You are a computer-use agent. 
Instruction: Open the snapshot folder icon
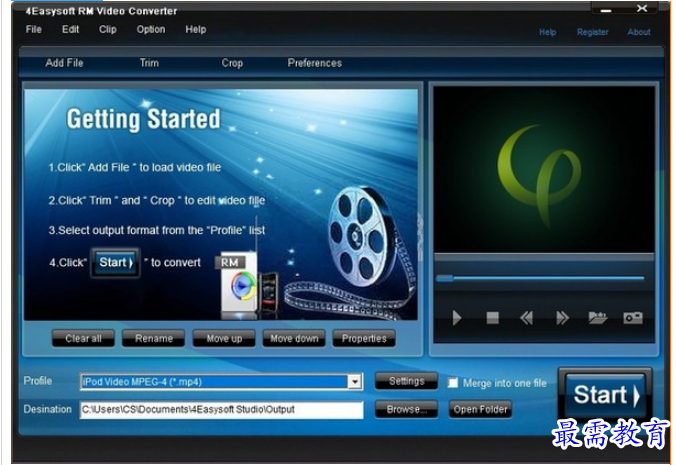click(x=598, y=318)
